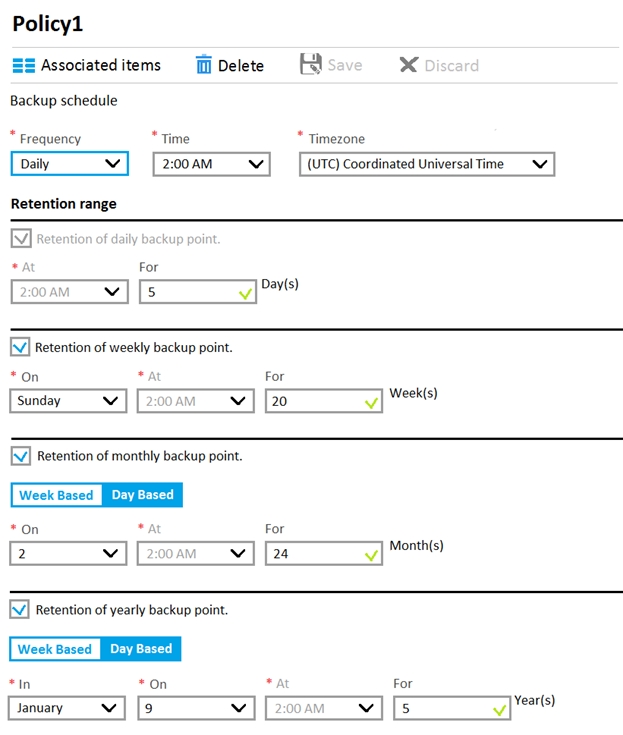This screenshot has height=735, width=623.
Task: Click the monthly retention For months field
Action: coord(315,554)
